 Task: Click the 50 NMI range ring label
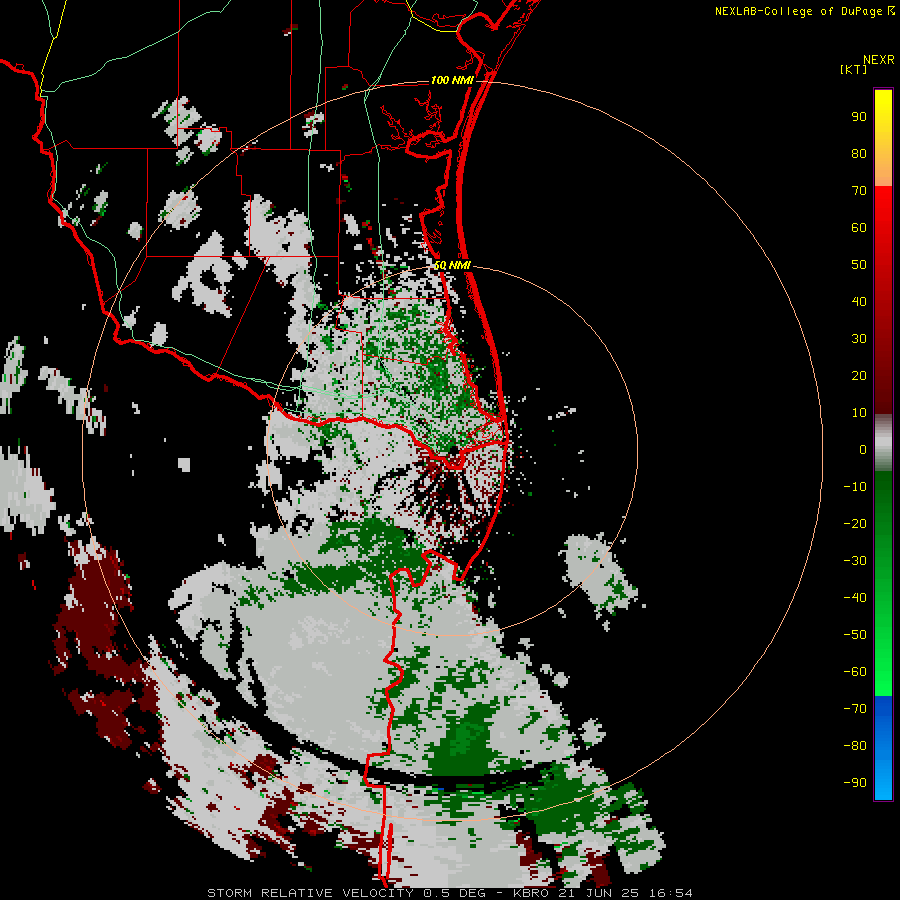(452, 265)
